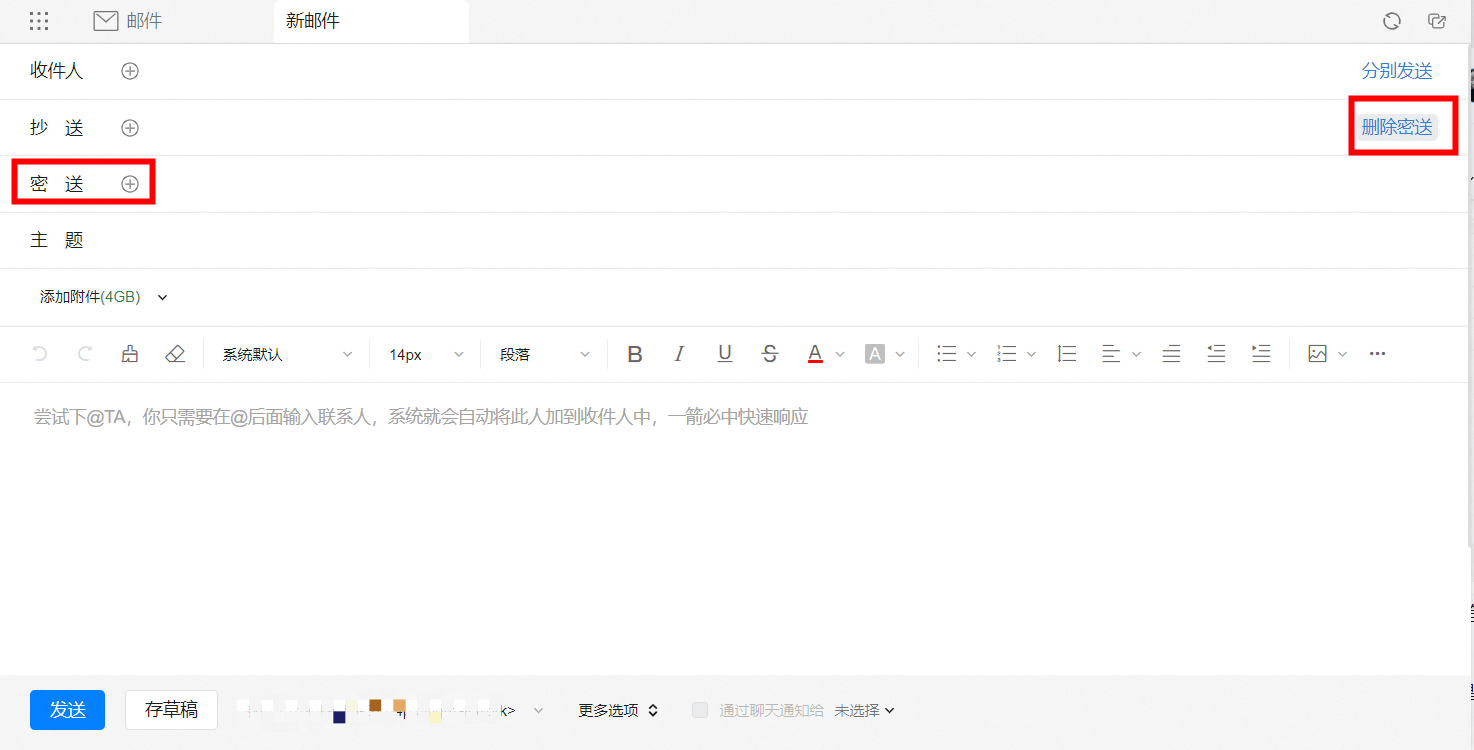Increase paragraph indent
This screenshot has height=750, width=1474.
1261,354
